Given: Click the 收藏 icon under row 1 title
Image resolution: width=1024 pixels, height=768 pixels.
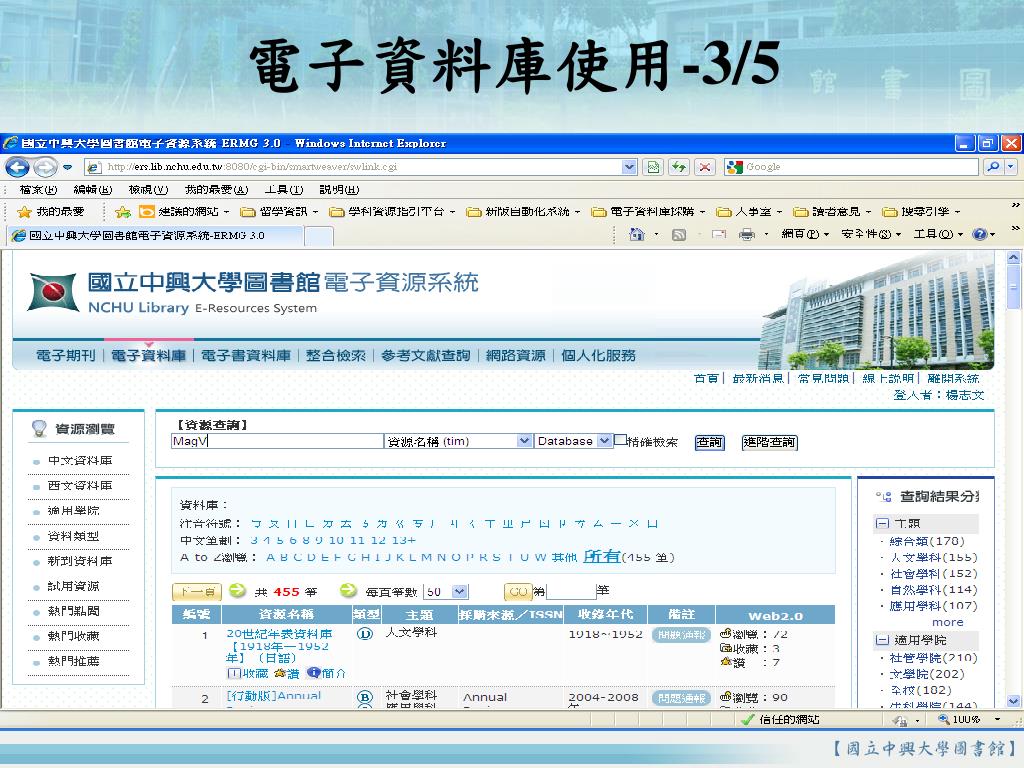Looking at the screenshot, I should pyautogui.click(x=234, y=673).
